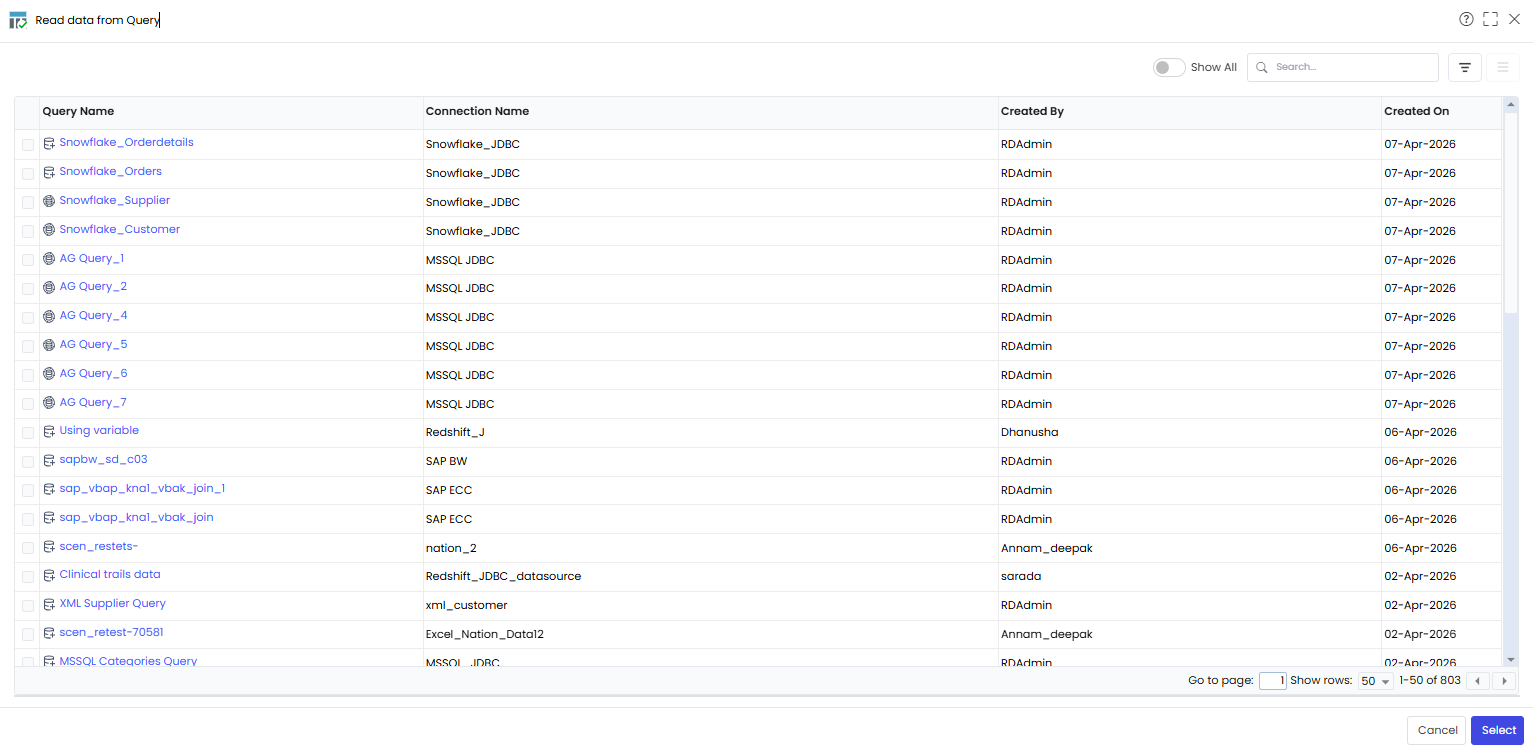Check the Snowflake_Orders row checkbox
Screen dimensions: 1533x750
point(28,174)
